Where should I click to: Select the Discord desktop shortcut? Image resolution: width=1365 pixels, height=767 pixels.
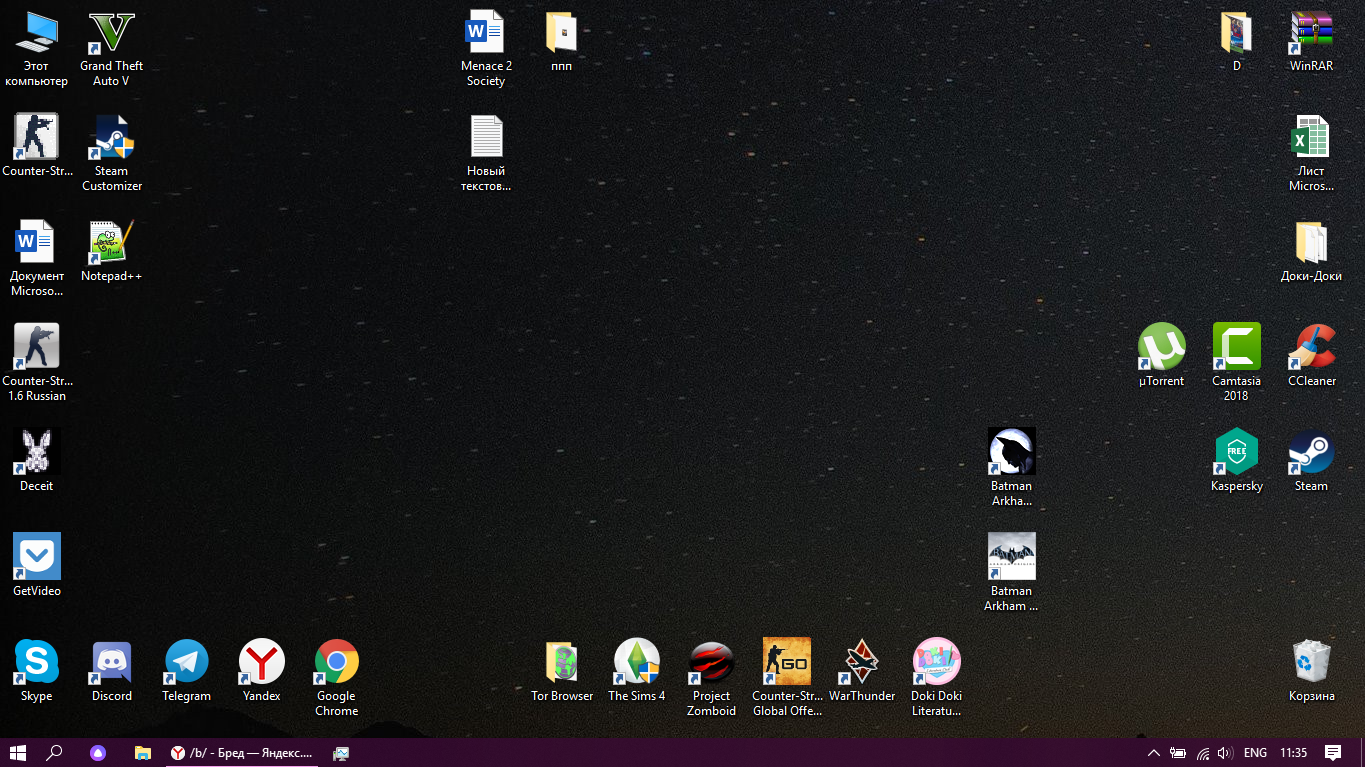coord(111,671)
